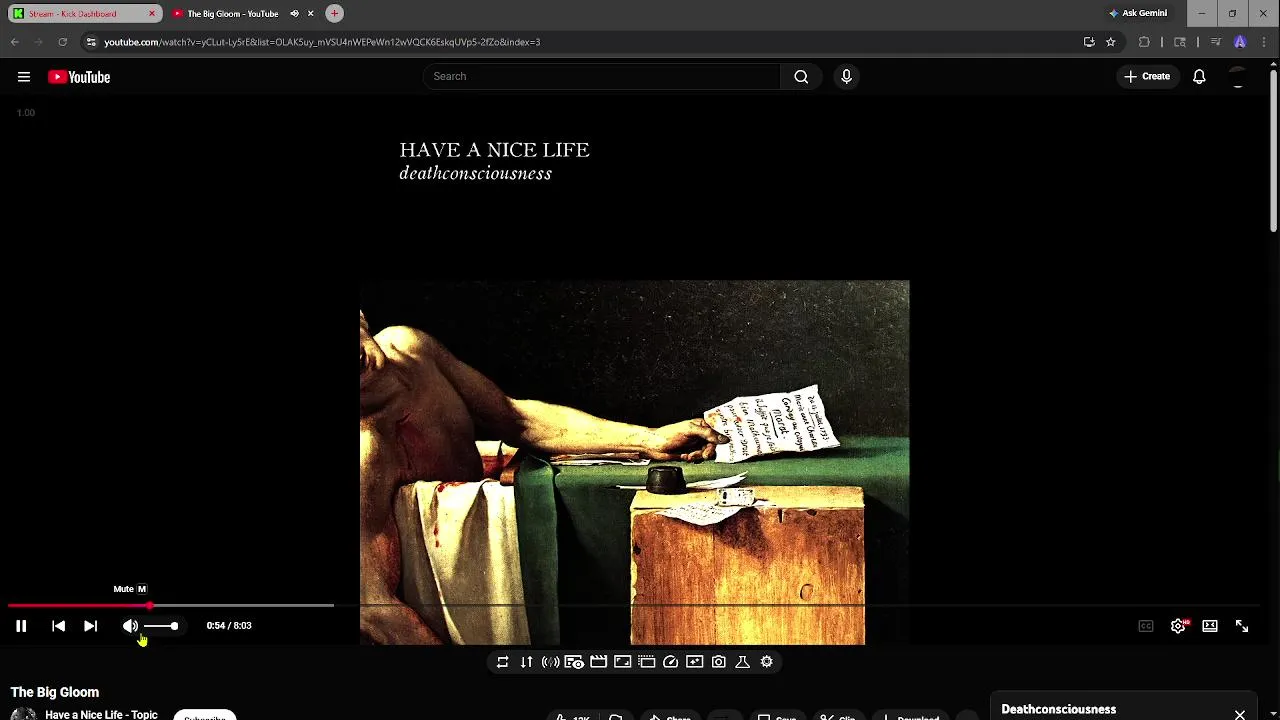
Task: Select The Big Gloom - YouTube tab
Action: pyautogui.click(x=232, y=14)
